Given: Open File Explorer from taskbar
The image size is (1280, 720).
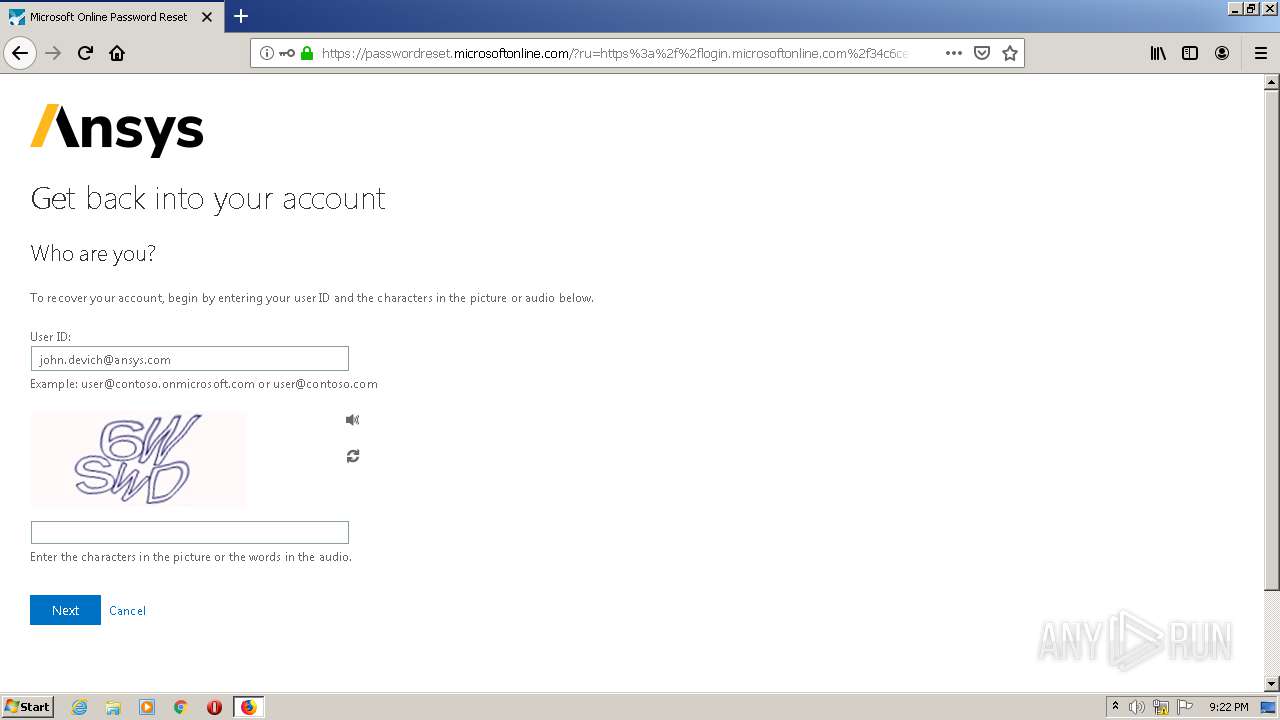Looking at the screenshot, I should (x=113, y=707).
